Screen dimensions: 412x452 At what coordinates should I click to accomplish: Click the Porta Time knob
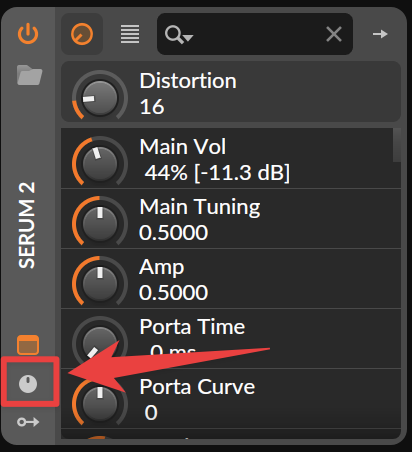coord(100,342)
